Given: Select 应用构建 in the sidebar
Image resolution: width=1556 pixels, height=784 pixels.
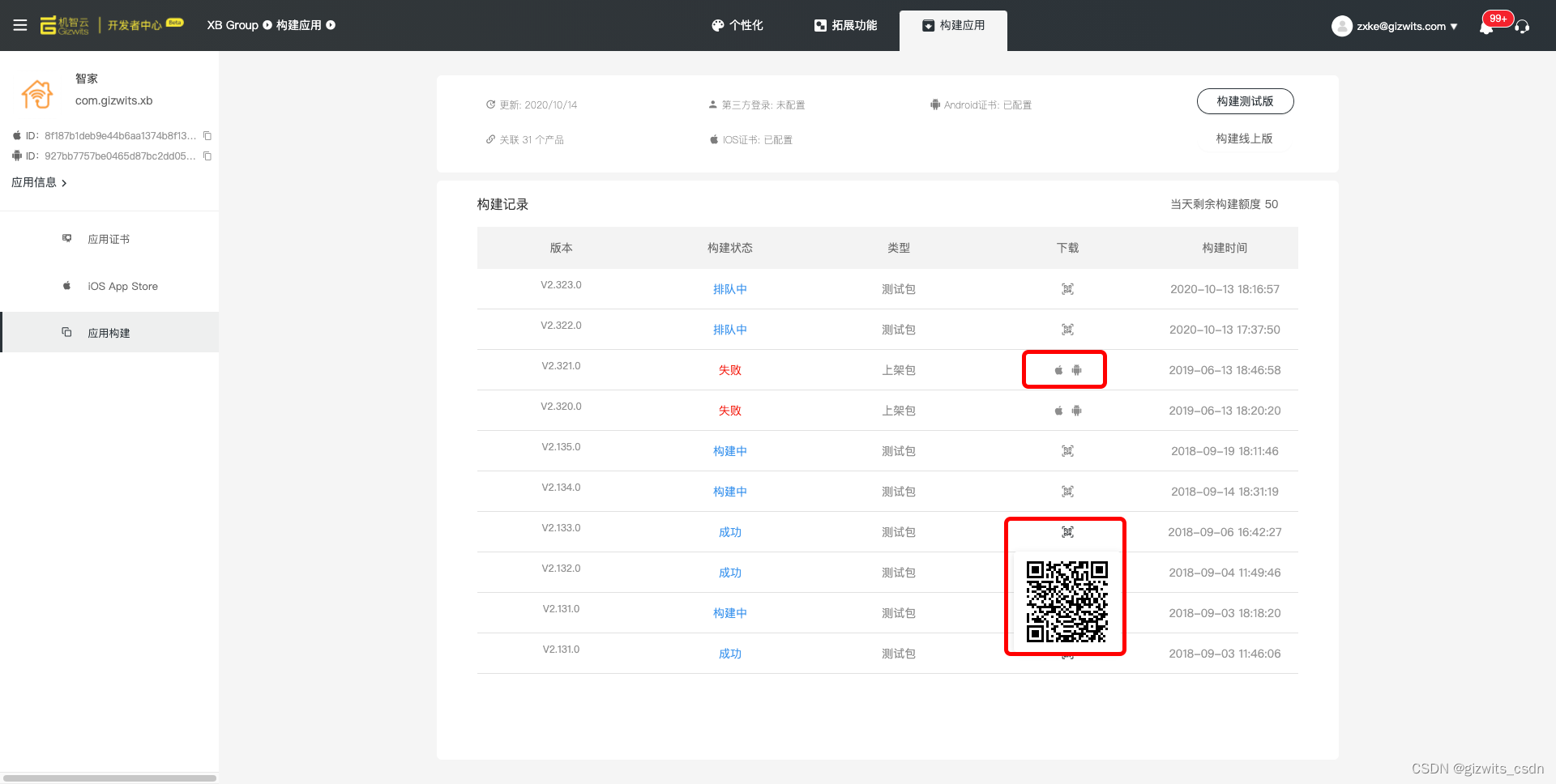Looking at the screenshot, I should 109,332.
